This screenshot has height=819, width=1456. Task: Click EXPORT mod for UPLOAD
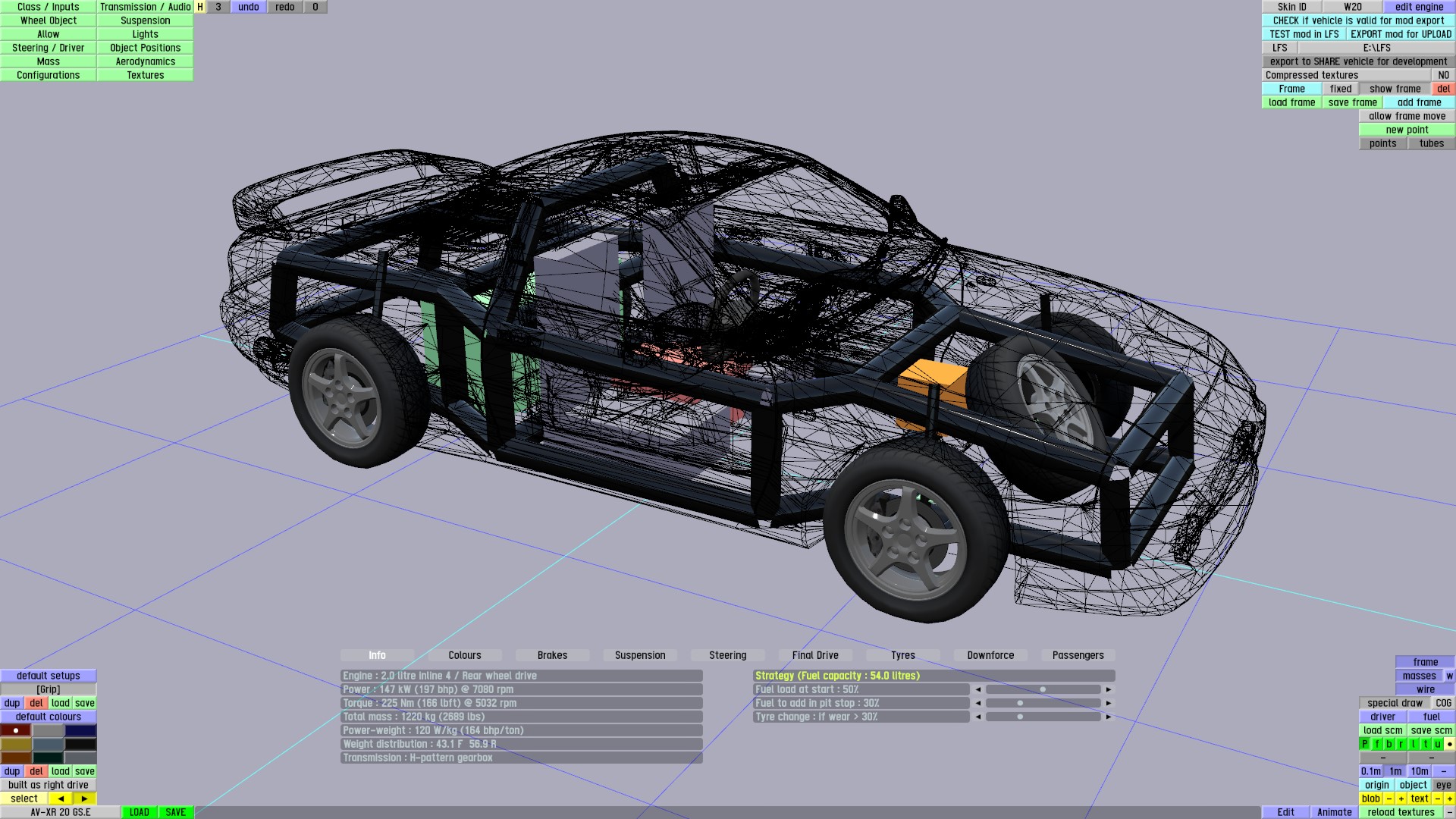(x=1401, y=34)
